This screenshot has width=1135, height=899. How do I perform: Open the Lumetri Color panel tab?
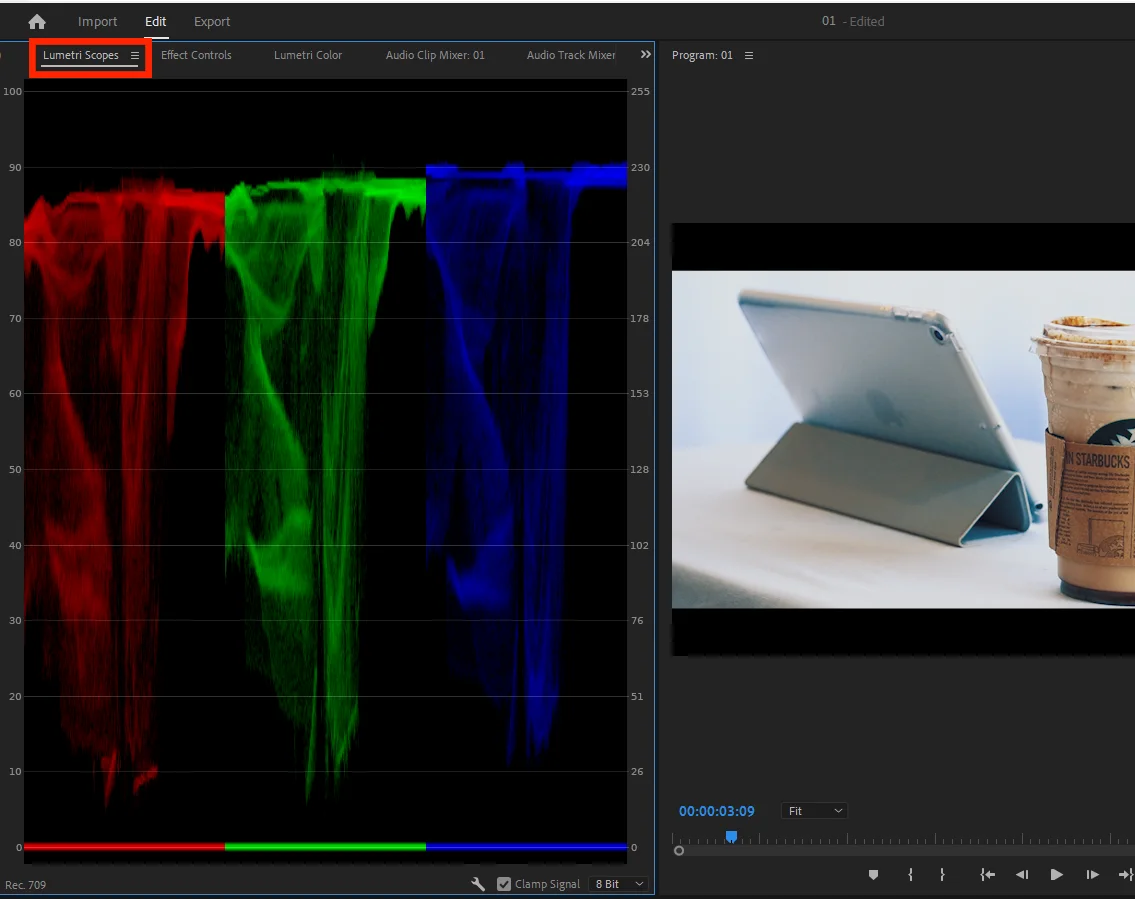(308, 55)
